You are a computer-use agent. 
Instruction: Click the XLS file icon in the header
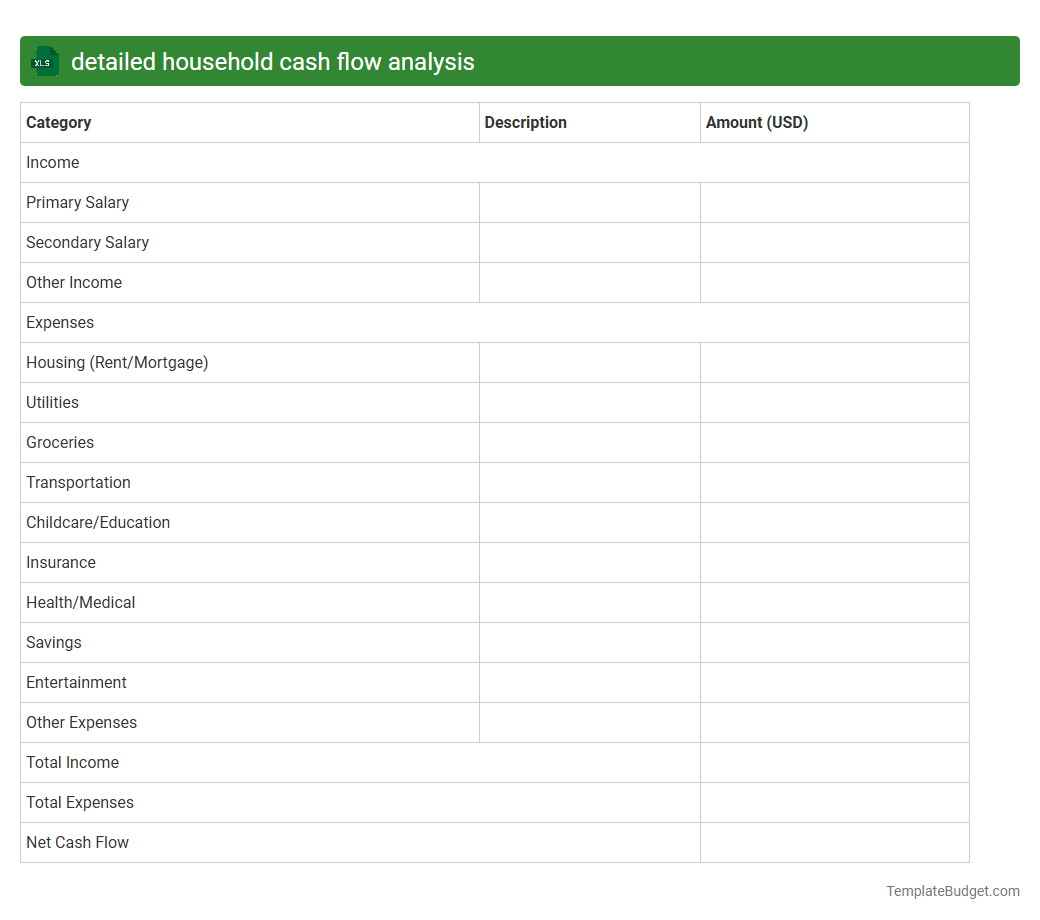[x=44, y=61]
